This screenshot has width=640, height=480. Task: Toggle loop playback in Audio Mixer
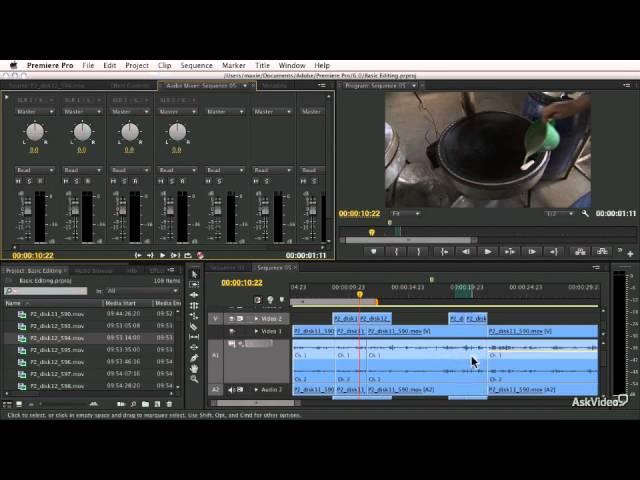coord(188,255)
